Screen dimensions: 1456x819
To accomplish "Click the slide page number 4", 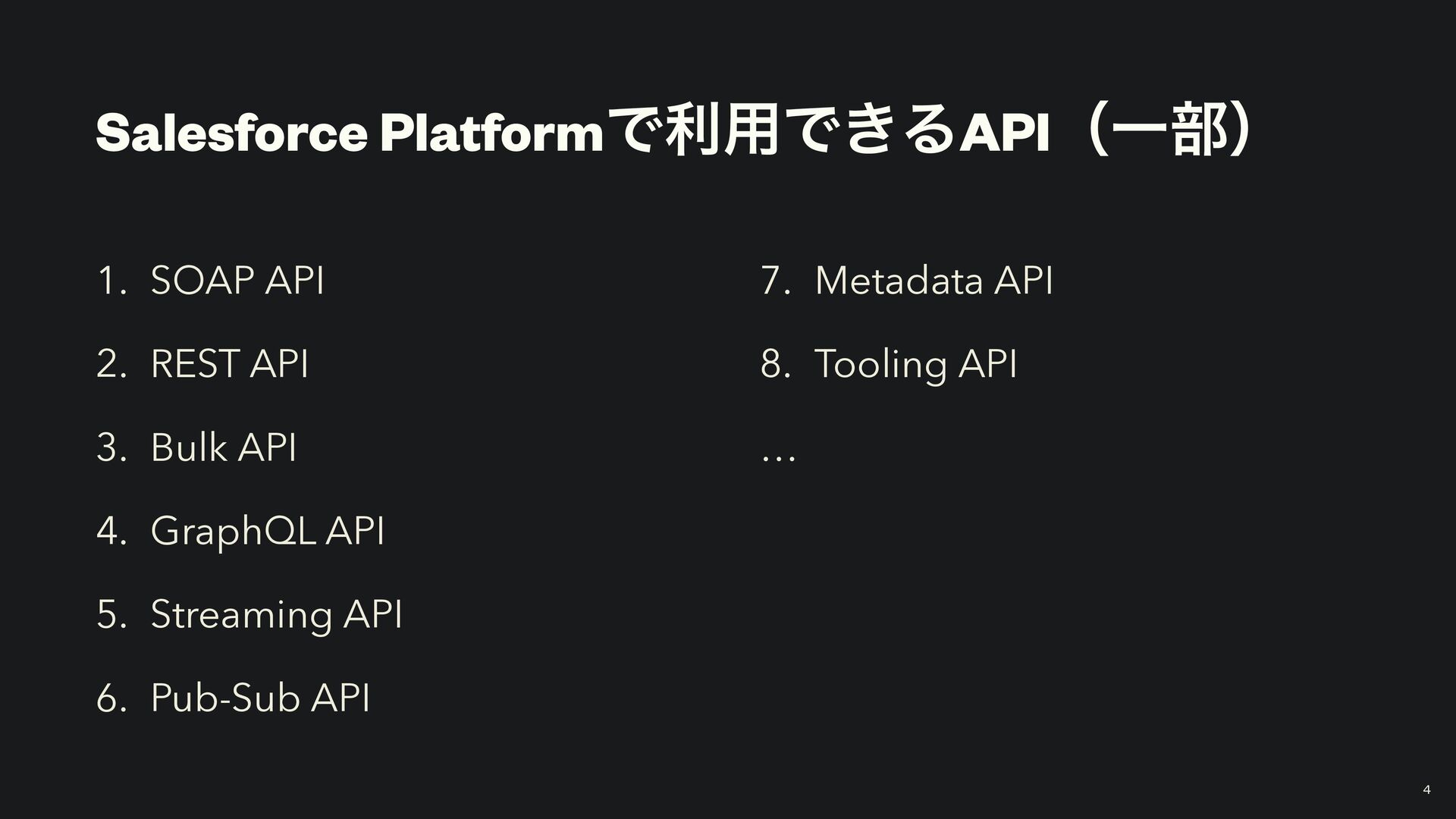I will (x=1427, y=790).
